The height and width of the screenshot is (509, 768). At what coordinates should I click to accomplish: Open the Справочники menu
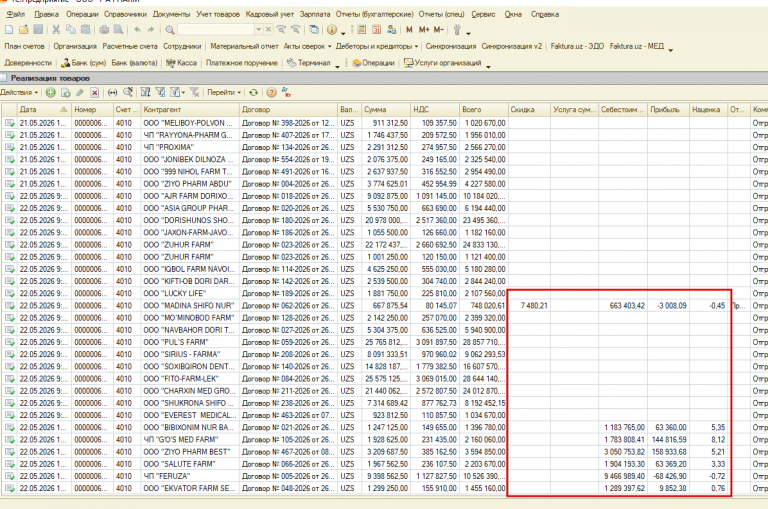(x=125, y=14)
